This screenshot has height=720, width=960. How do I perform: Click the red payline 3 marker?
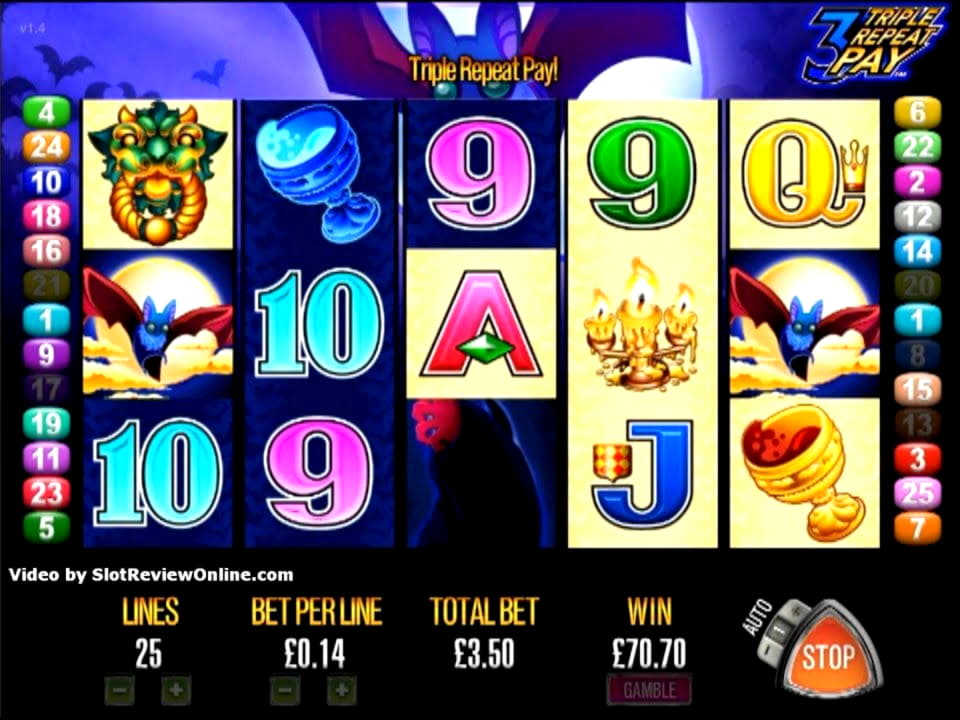pos(917,459)
